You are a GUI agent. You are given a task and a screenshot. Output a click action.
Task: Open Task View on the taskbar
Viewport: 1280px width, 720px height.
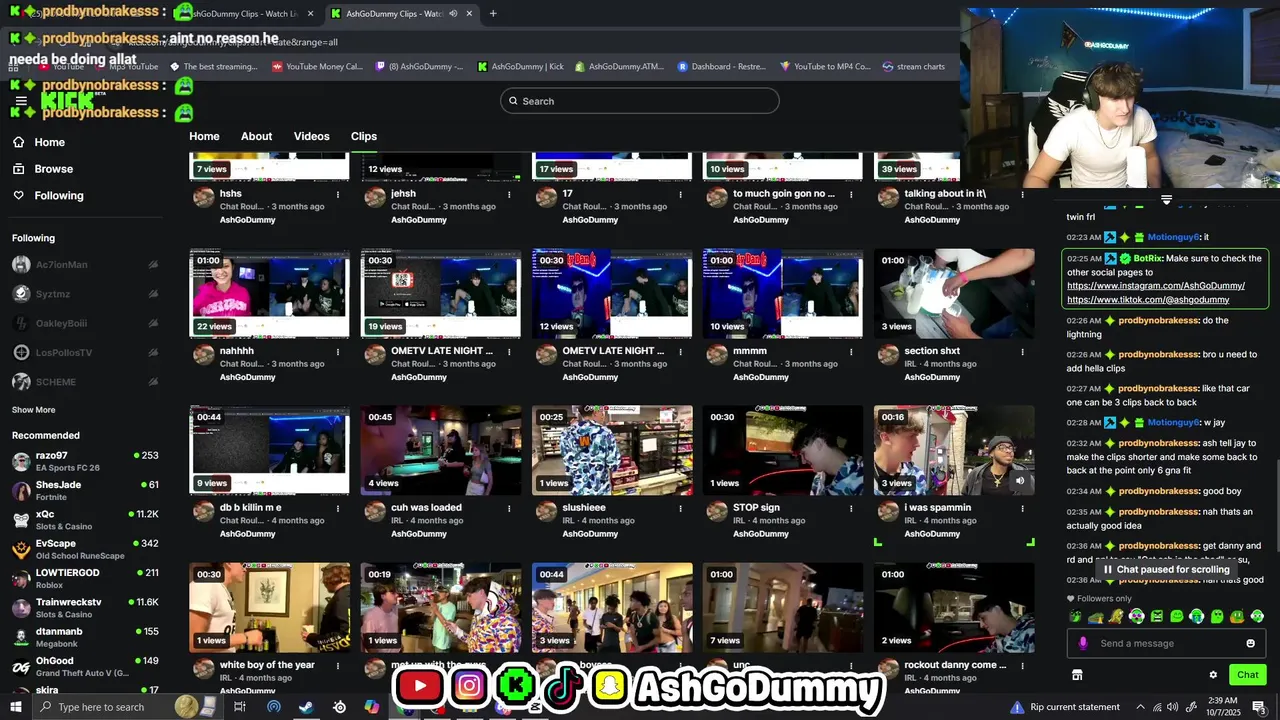coord(240,707)
